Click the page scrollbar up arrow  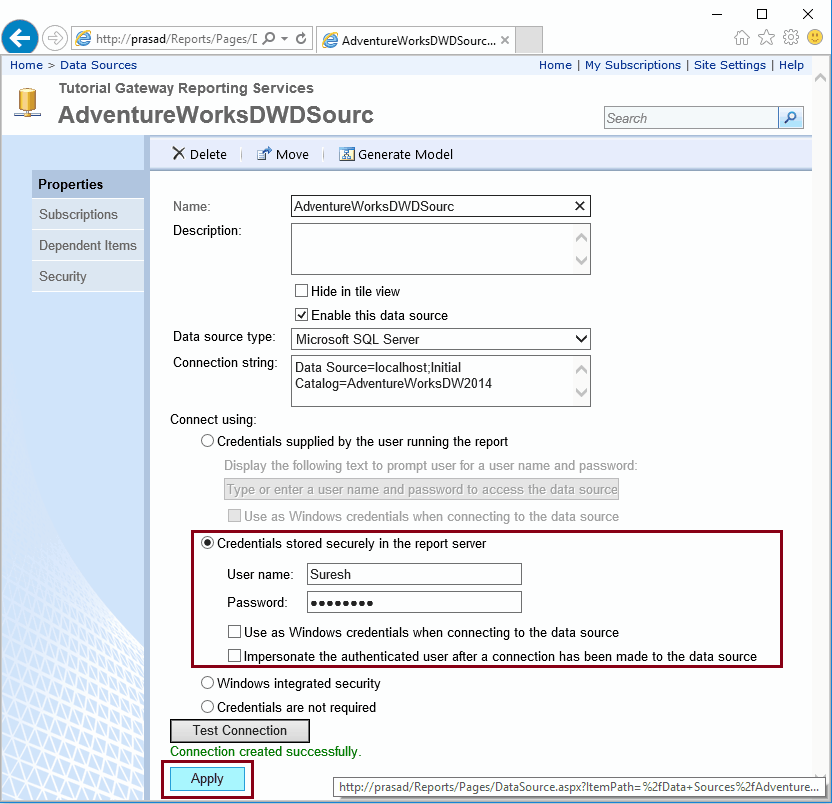(x=820, y=78)
